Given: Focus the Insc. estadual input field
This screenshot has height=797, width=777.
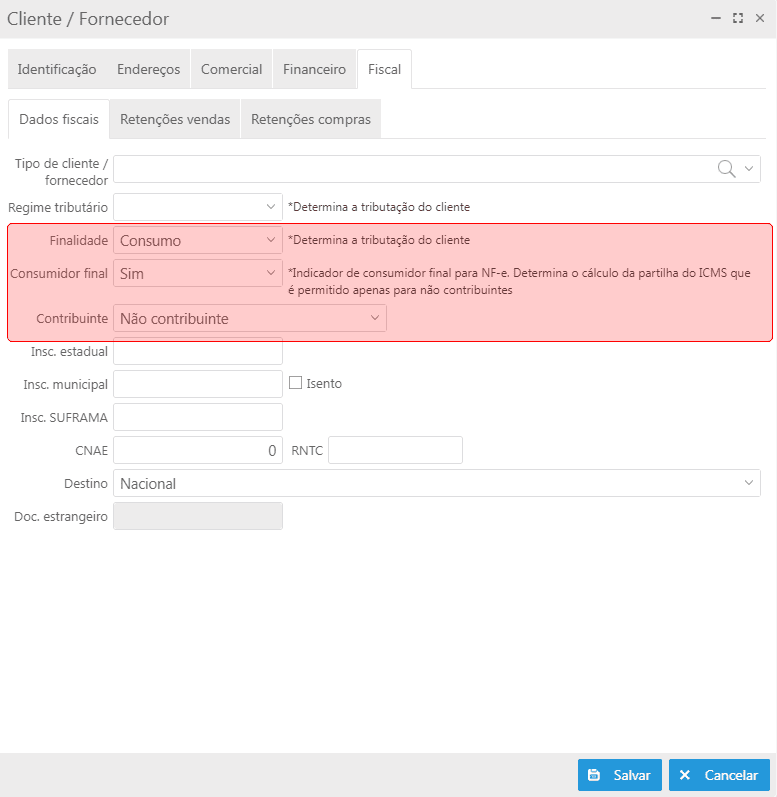Looking at the screenshot, I should (198, 351).
